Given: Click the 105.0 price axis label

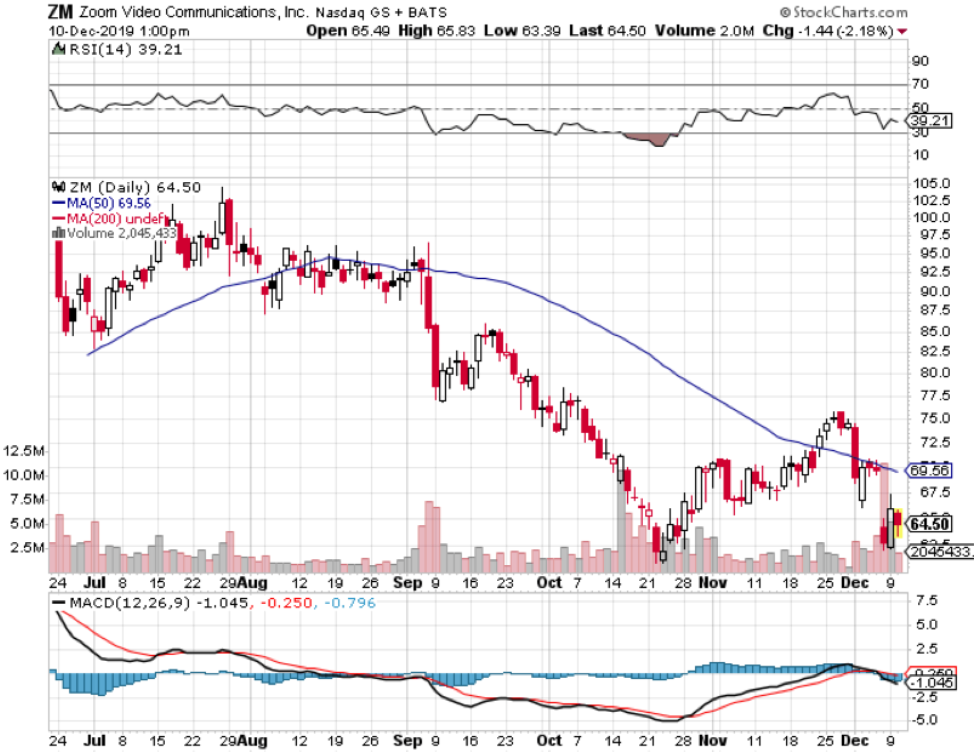Looking at the screenshot, I should point(931,184).
